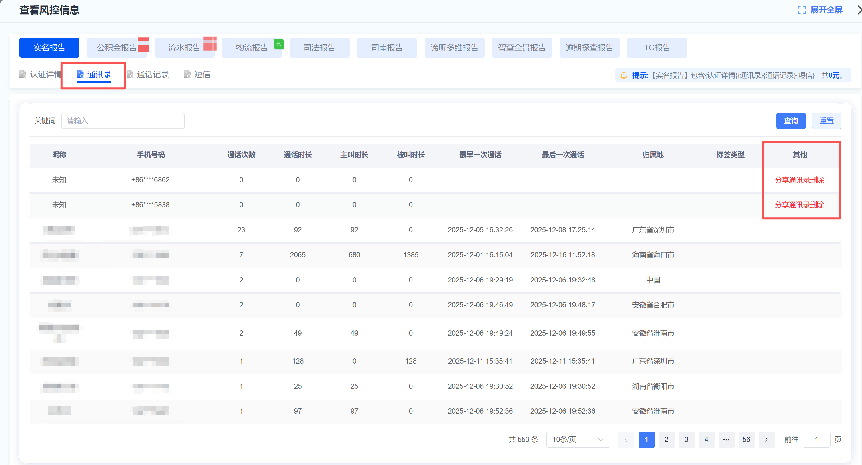Screen dimensions: 862x465
Task: Click the pagination ellipsis to skip pages
Action: click(x=726, y=439)
